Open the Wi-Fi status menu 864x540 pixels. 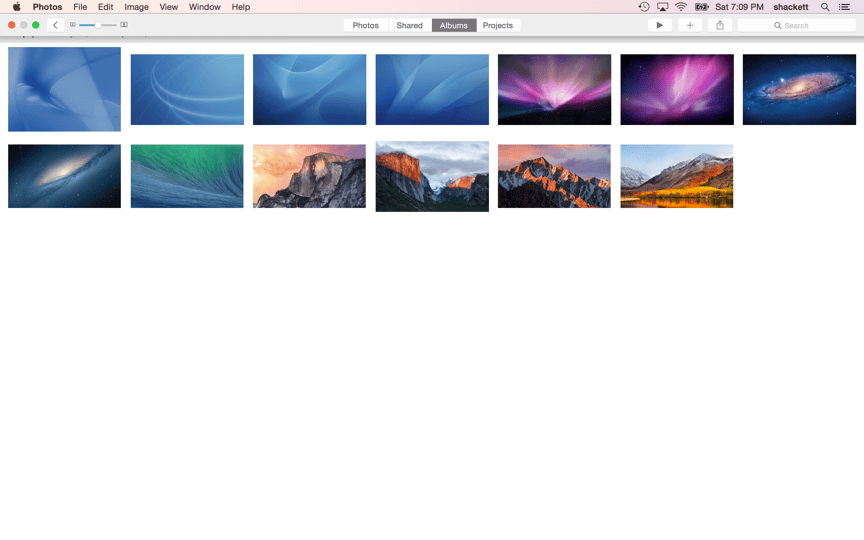pyautogui.click(x=681, y=7)
